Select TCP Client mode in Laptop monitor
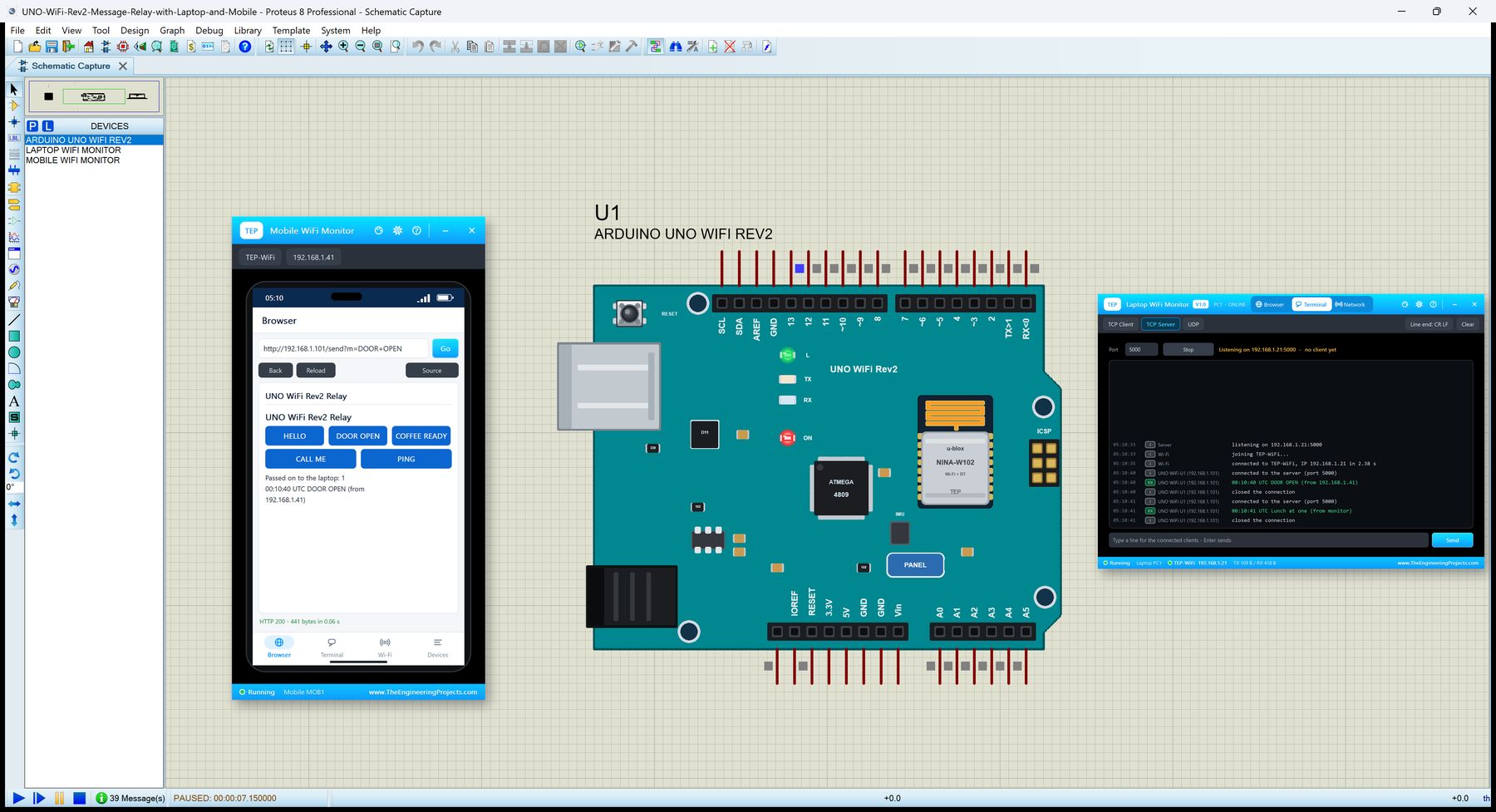Screen dimensions: 1496x812 [x=1120, y=324]
